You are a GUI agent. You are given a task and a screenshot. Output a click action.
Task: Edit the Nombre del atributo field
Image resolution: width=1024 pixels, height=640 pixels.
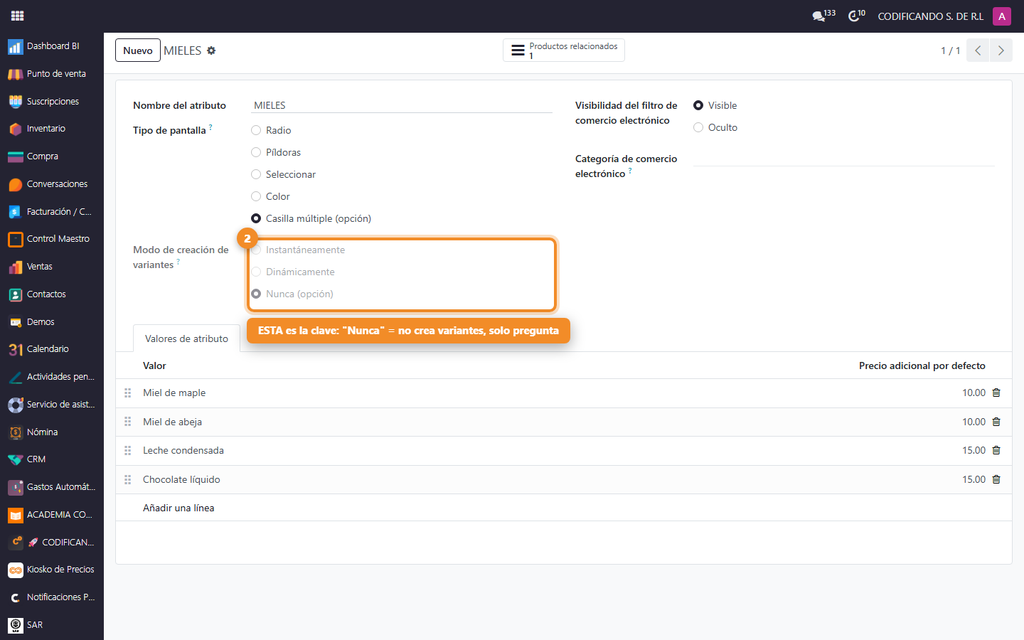(402, 105)
